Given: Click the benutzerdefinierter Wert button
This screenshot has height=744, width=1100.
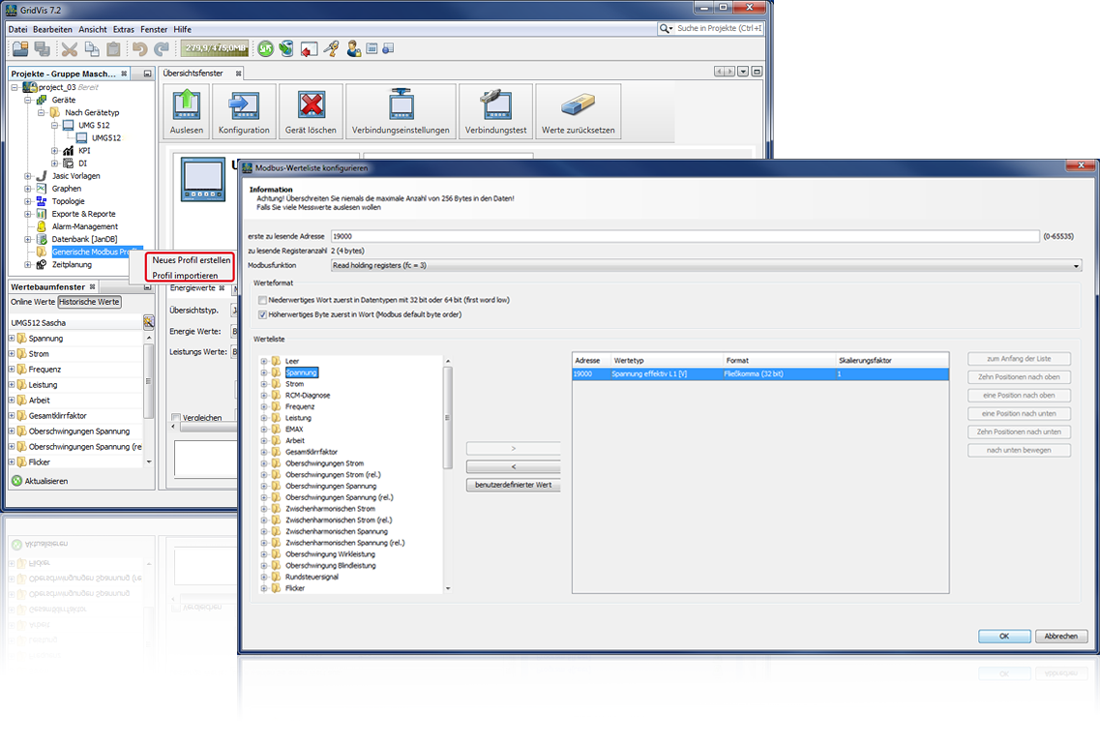Looking at the screenshot, I should [x=512, y=486].
